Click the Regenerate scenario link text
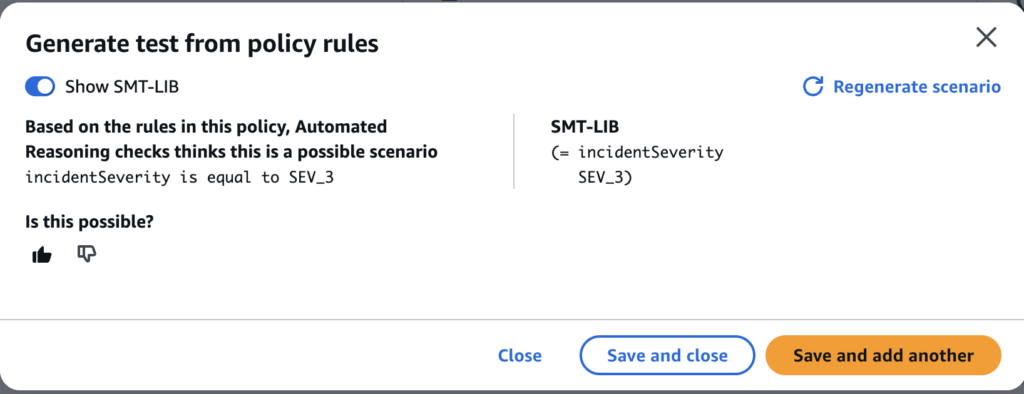 pos(917,86)
